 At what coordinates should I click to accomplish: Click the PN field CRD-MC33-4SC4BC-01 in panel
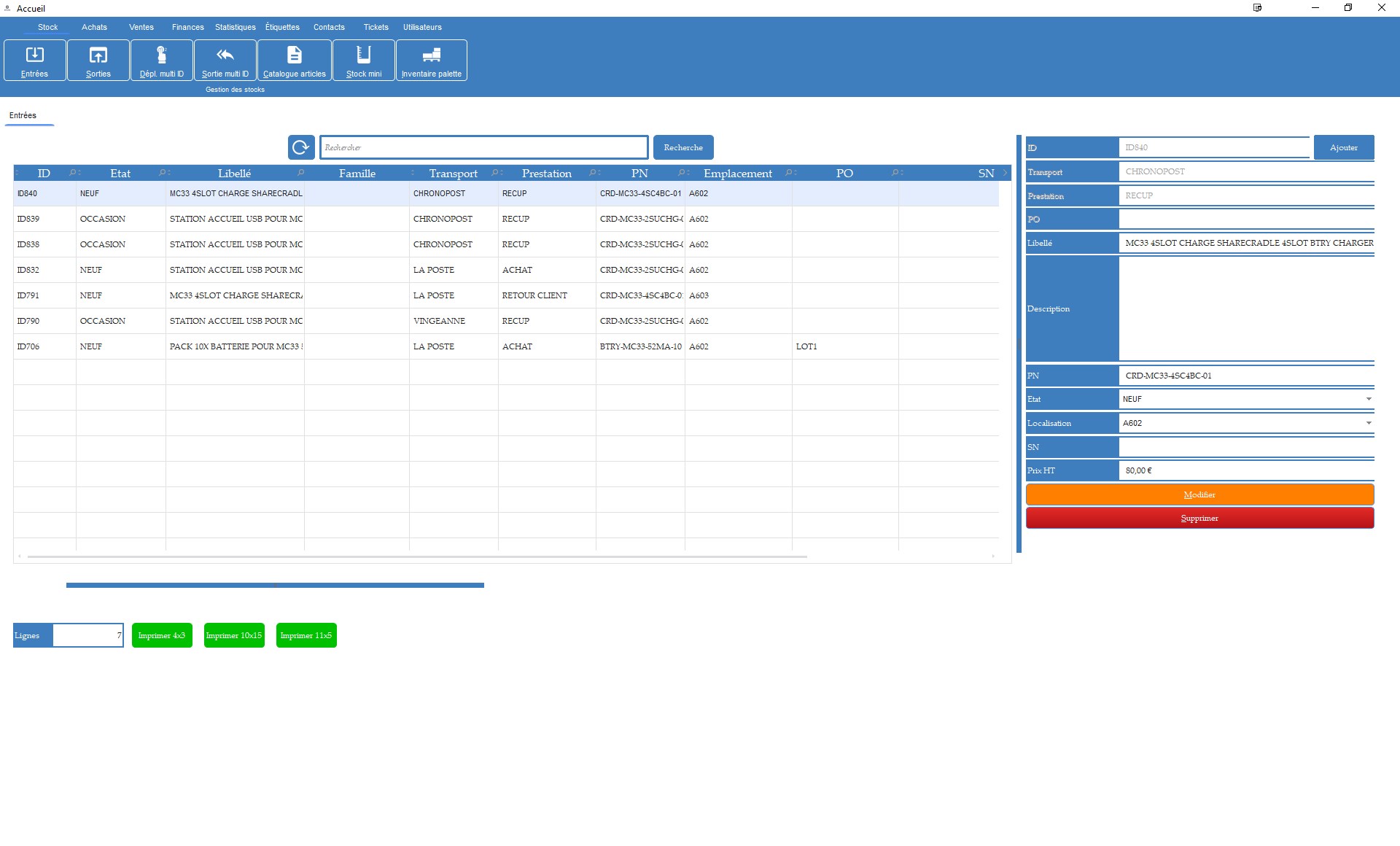pos(1246,376)
